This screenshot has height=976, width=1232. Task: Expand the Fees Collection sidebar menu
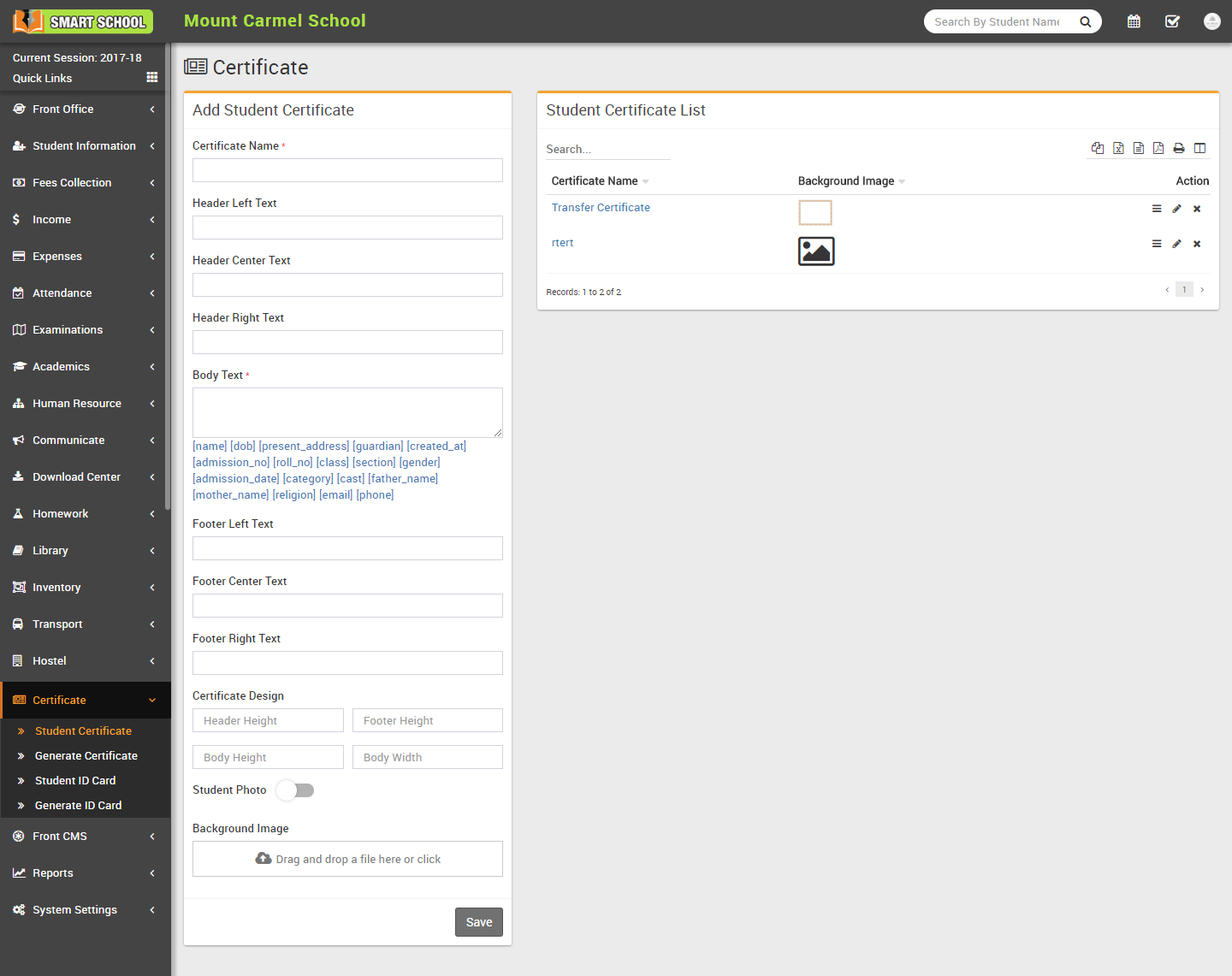[84, 183]
